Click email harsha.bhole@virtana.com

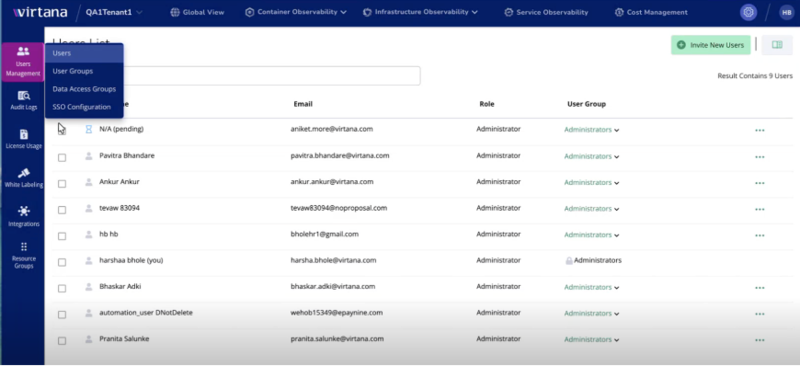(333, 260)
